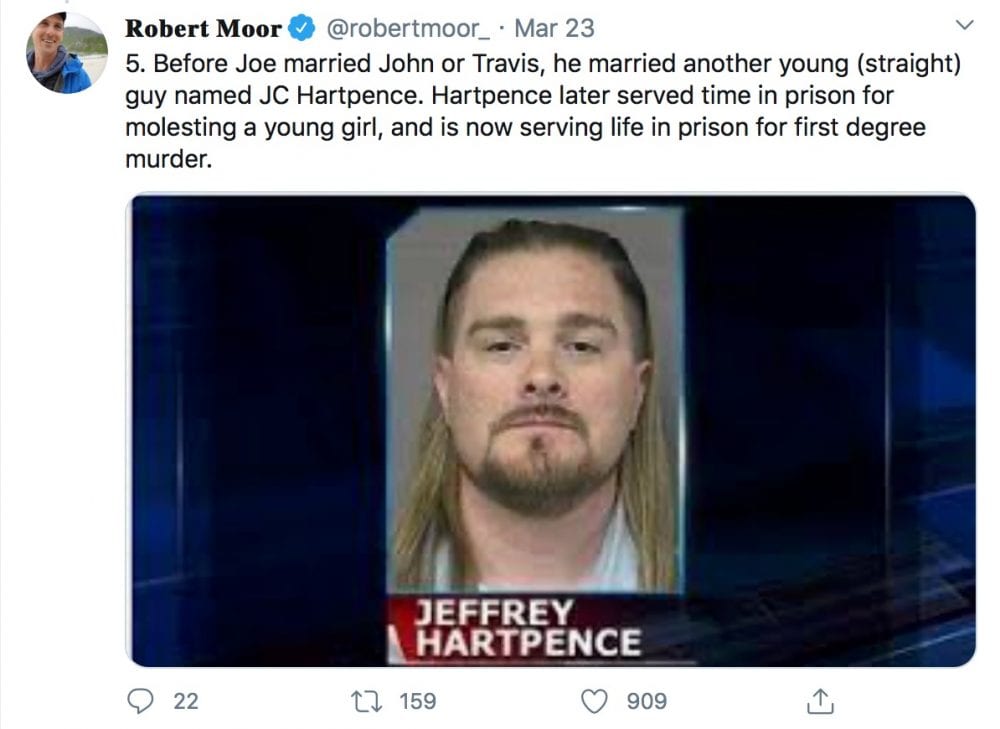Open Robert Moor's profile avatar

(x=66, y=53)
